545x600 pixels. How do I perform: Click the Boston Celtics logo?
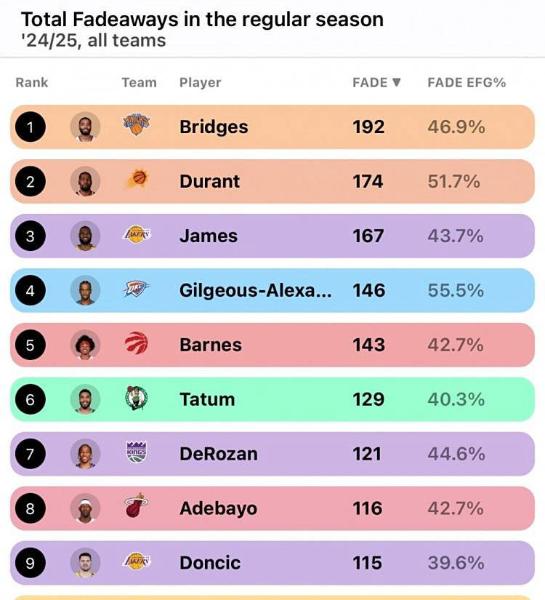(x=137, y=398)
